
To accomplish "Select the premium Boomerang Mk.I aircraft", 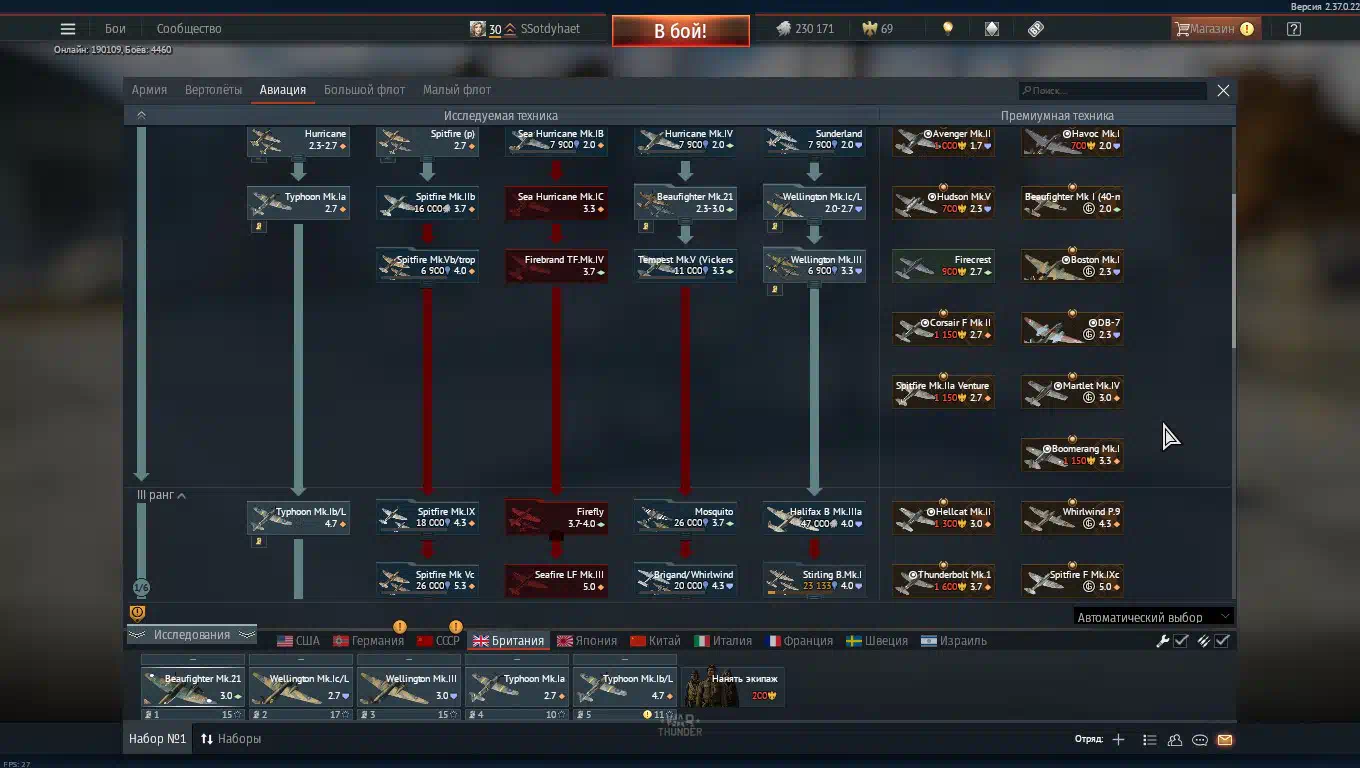I will click(x=1072, y=455).
